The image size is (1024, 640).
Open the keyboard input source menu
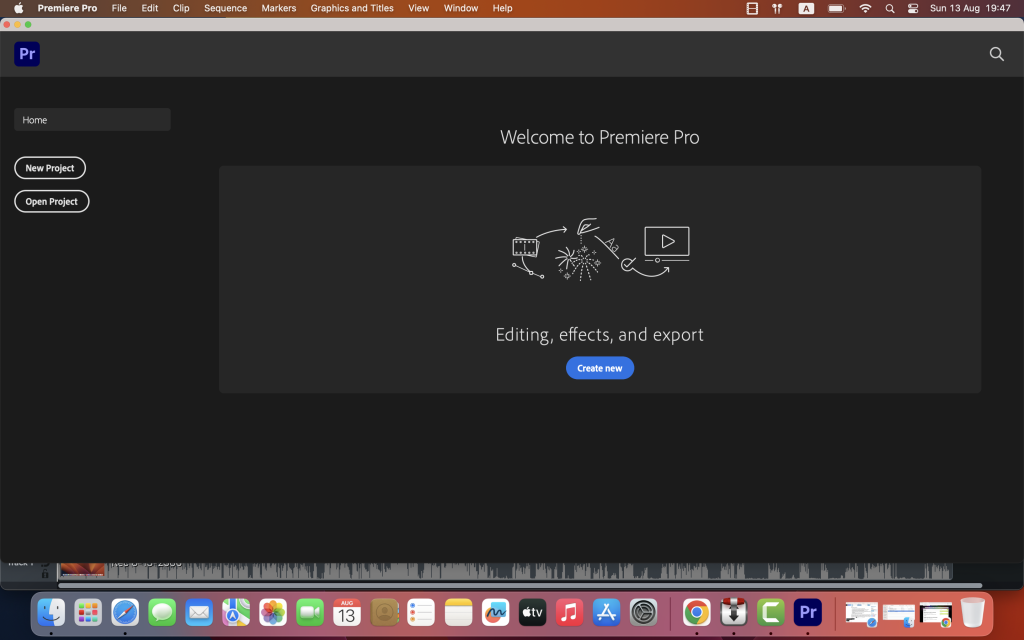click(x=806, y=8)
